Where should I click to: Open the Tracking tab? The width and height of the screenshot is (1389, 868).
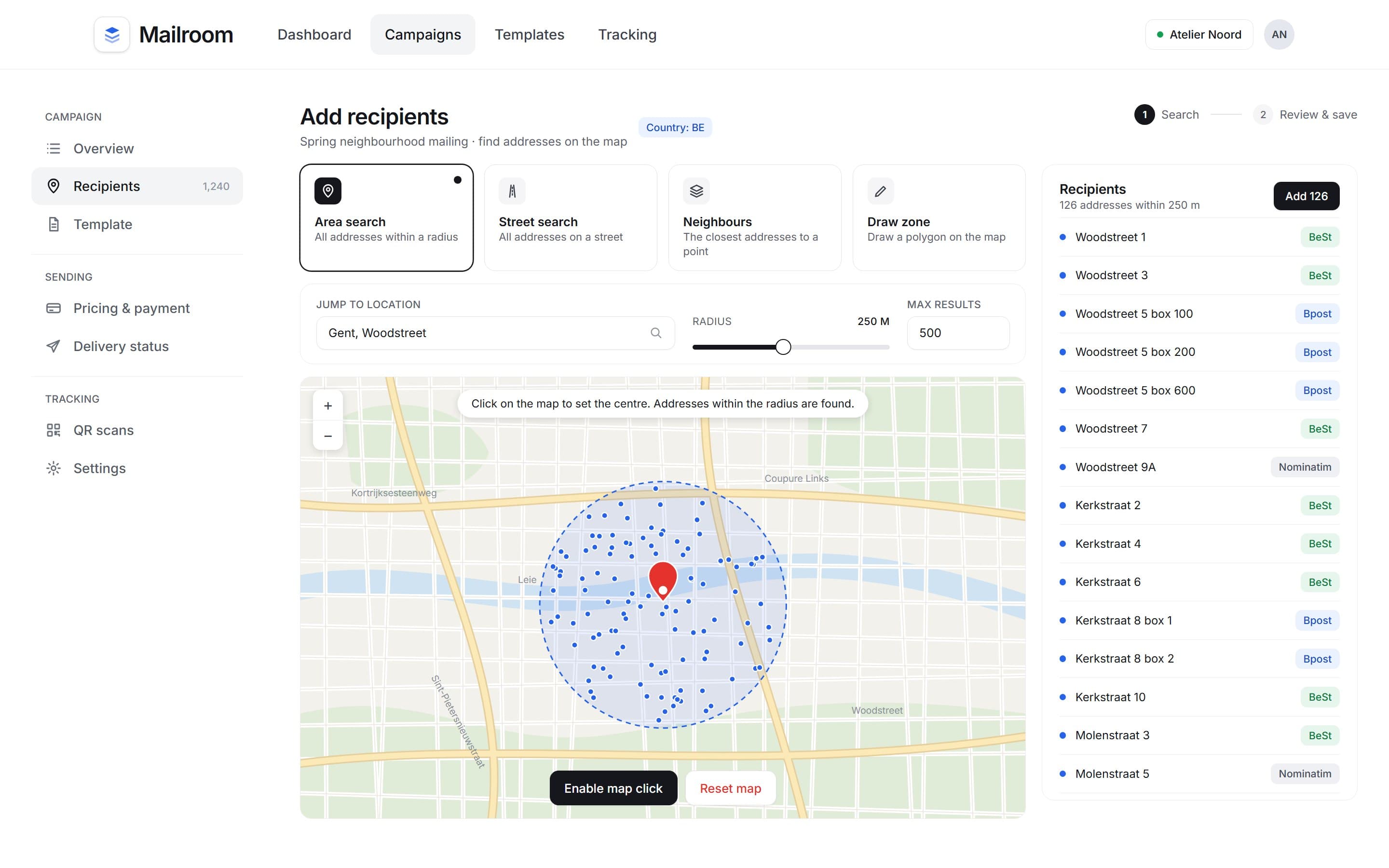pos(627,34)
